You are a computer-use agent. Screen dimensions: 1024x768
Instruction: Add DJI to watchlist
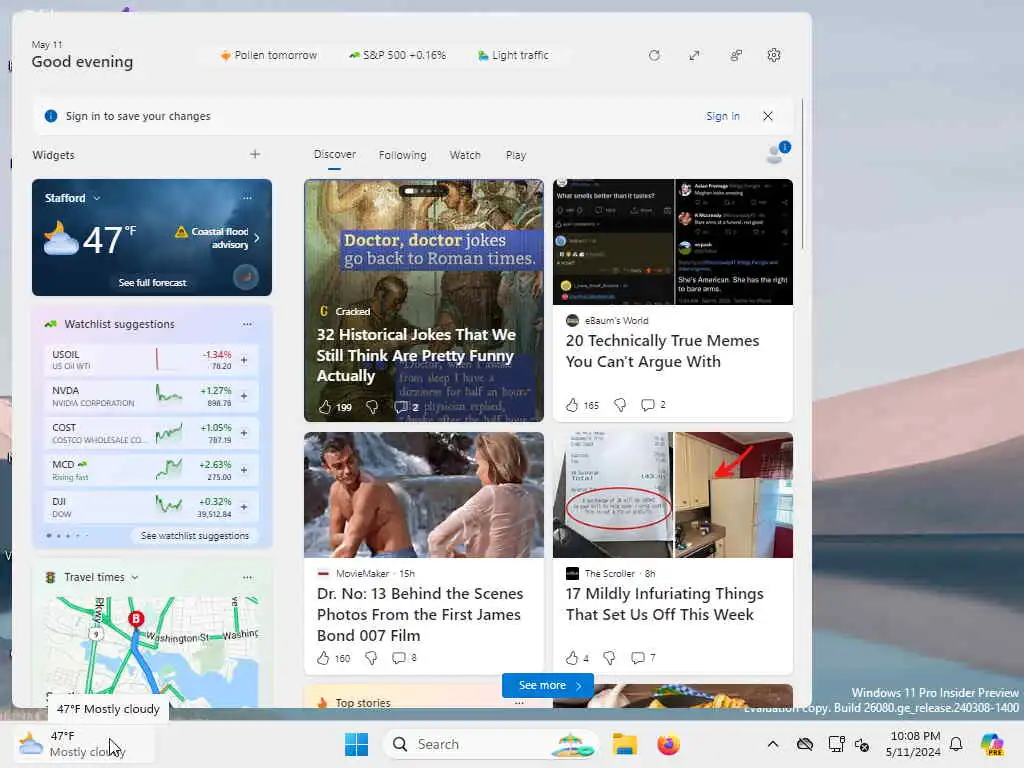pos(244,507)
